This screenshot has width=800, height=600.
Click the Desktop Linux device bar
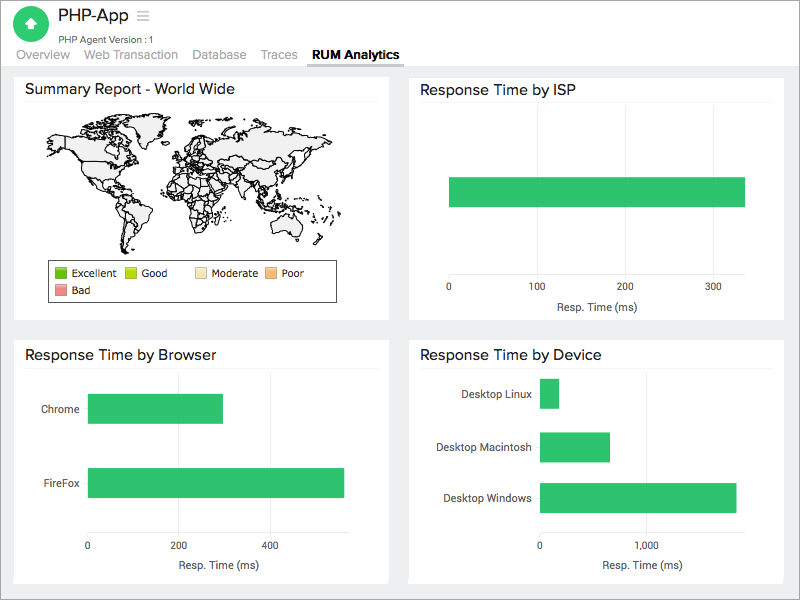point(549,394)
